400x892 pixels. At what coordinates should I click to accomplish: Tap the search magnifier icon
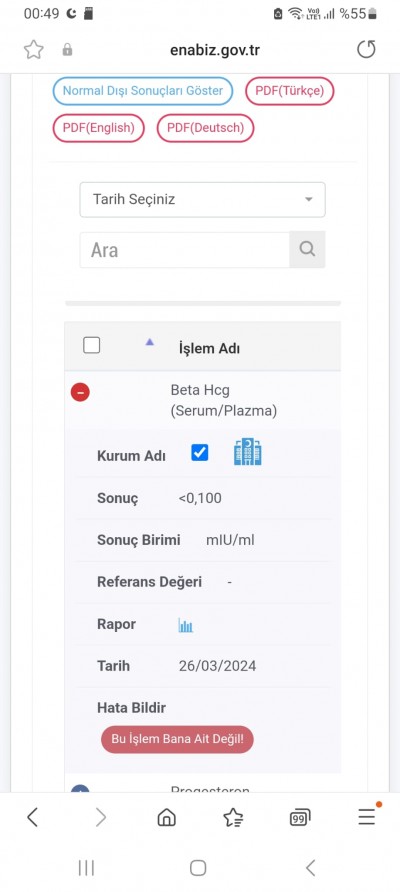(307, 249)
